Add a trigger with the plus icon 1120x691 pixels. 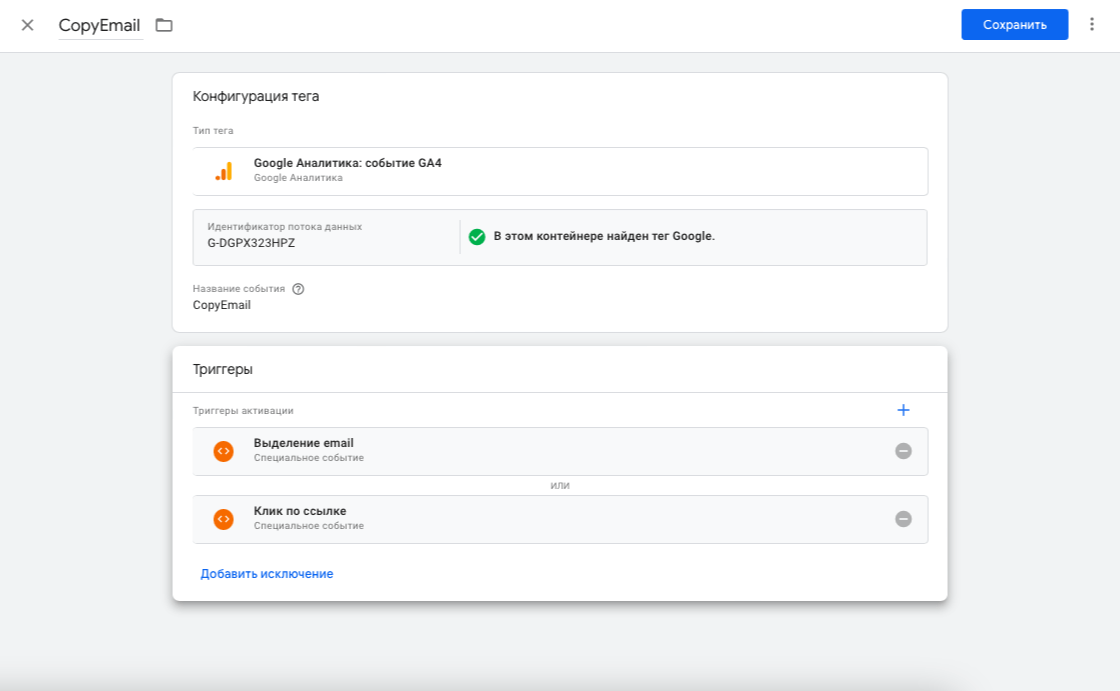903,409
